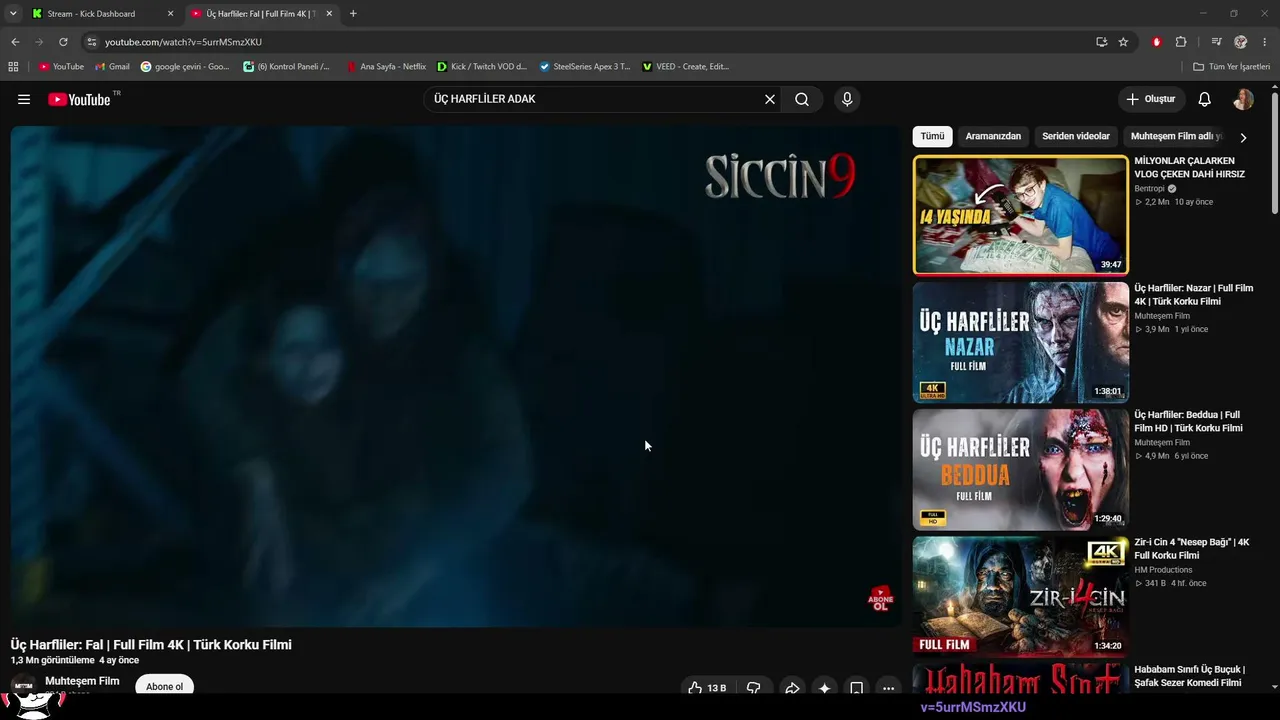Open the sparkle Ask AI button
Image resolution: width=1280 pixels, height=720 pixels.
824,688
